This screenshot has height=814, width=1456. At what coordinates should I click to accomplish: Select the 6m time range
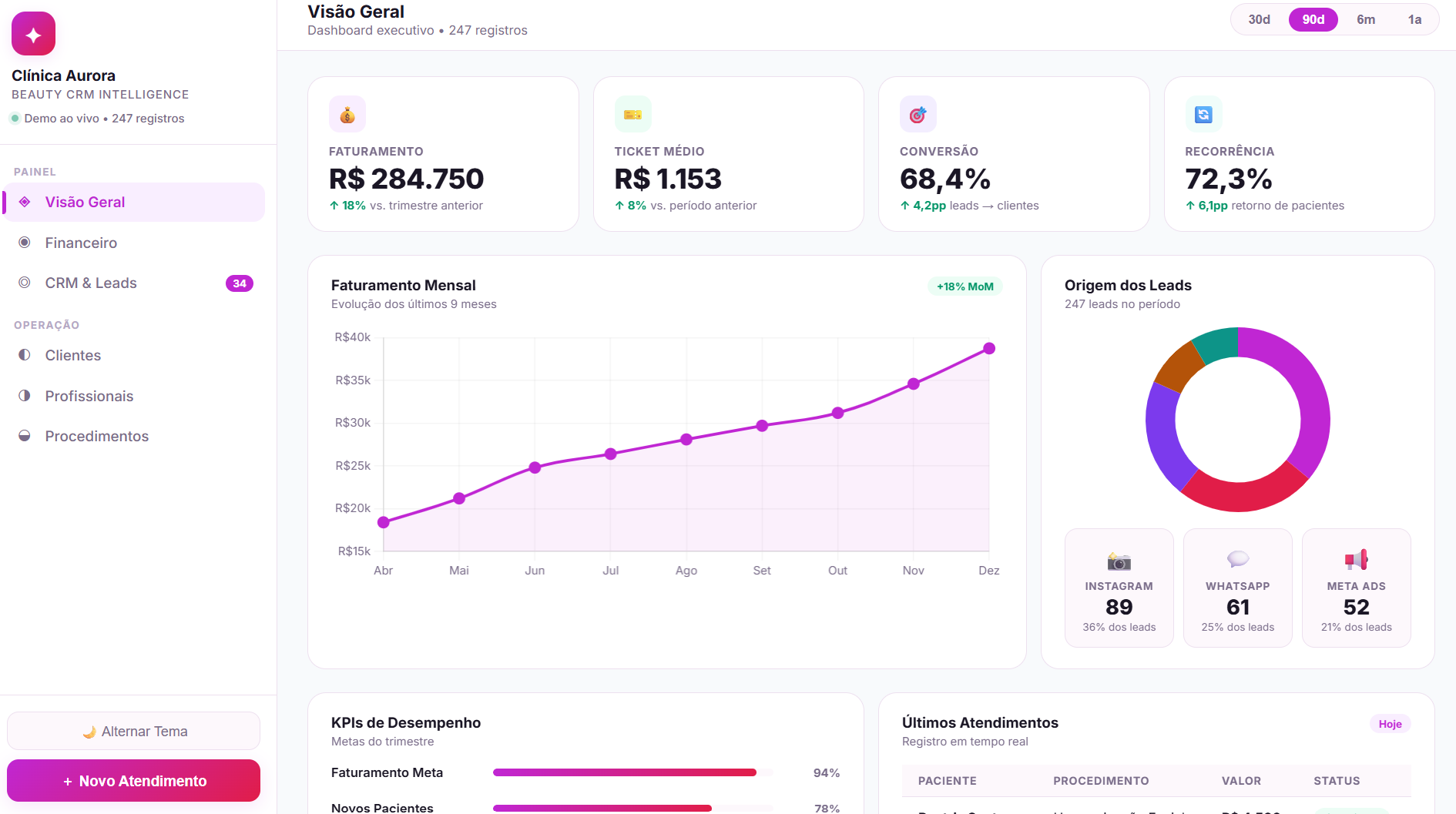(x=1366, y=19)
